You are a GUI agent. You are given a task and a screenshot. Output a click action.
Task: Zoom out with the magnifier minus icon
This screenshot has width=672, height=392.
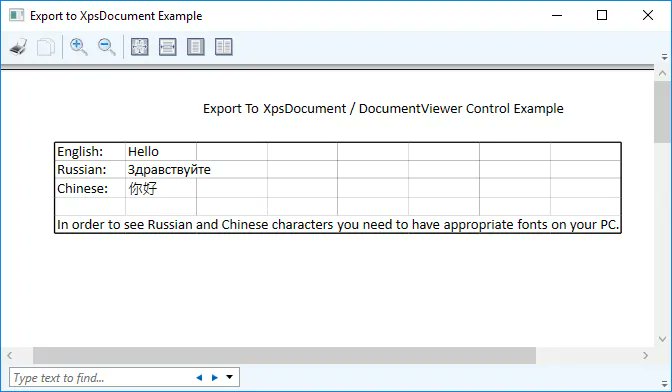point(106,47)
